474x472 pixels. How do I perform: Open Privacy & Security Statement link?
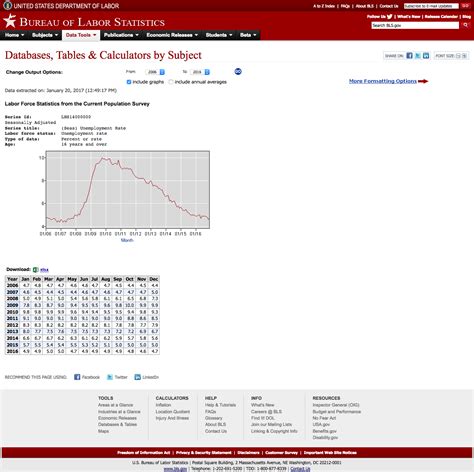click(x=204, y=453)
